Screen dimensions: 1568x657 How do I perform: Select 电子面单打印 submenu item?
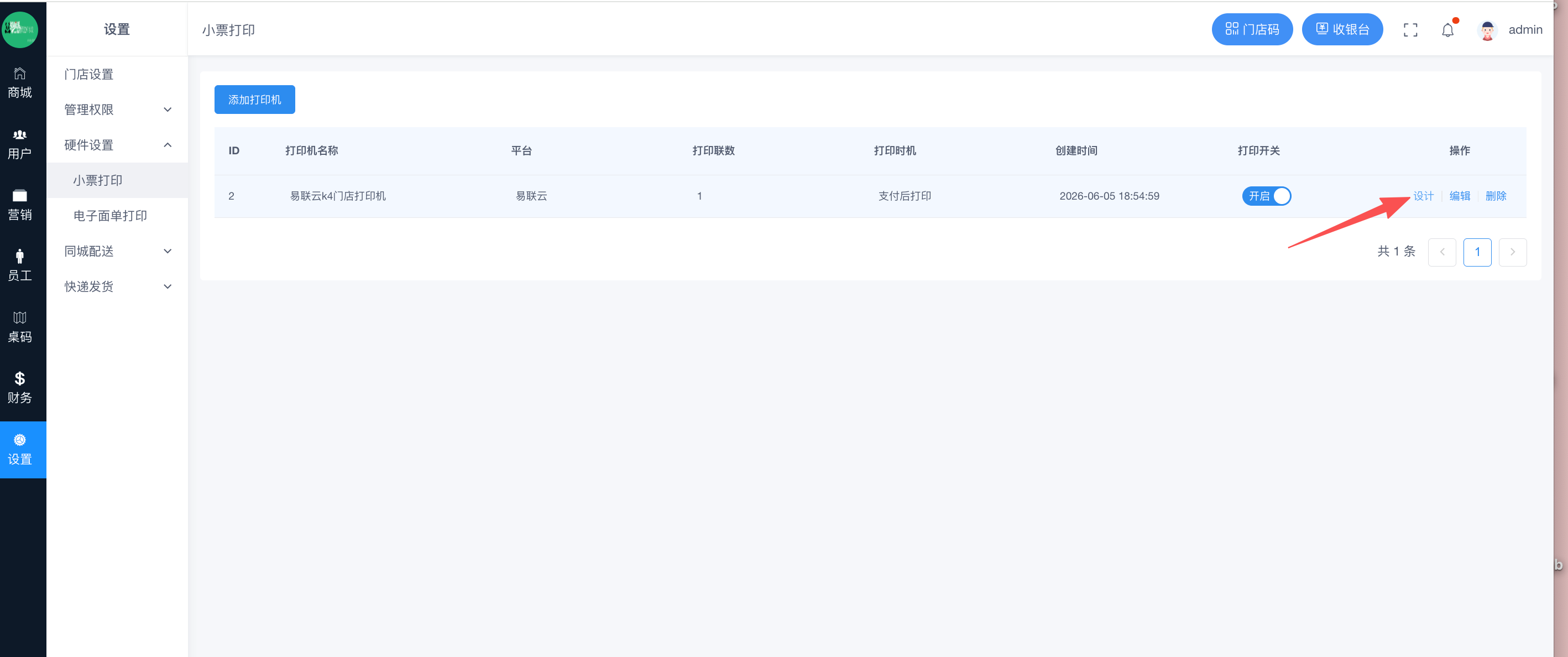pyautogui.click(x=117, y=216)
